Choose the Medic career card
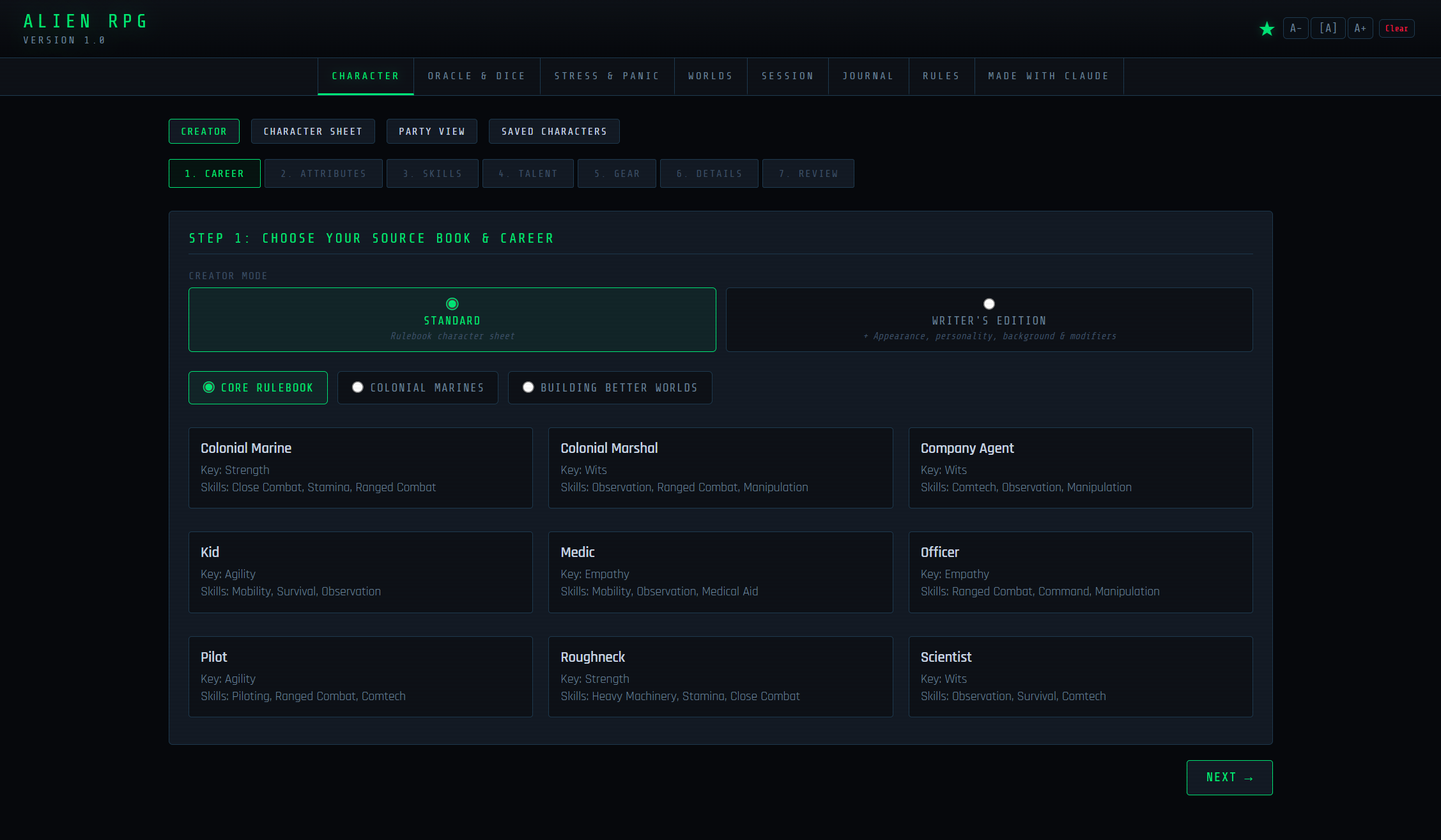Viewport: 1441px width, 840px height. point(720,572)
